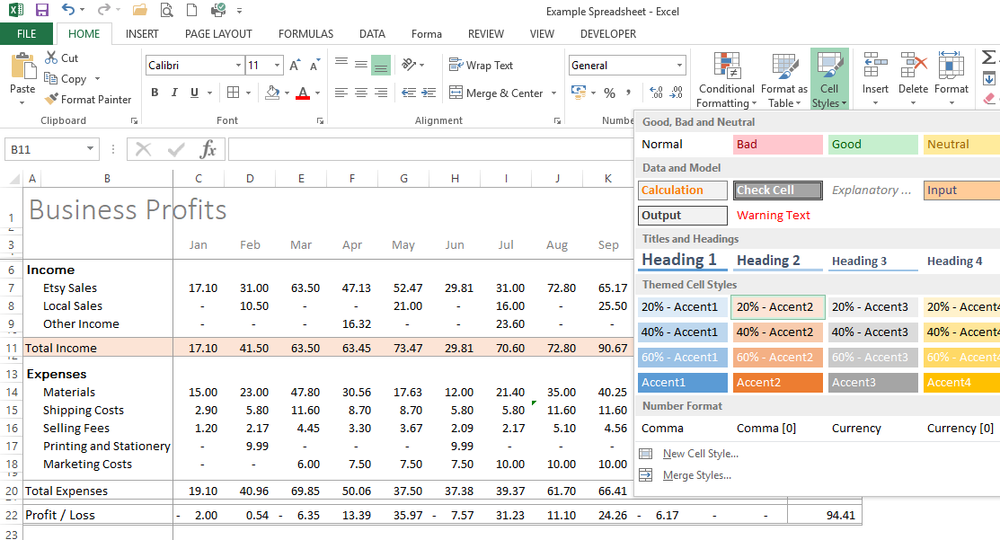Activate the Format Painter
Image resolution: width=1000 pixels, height=540 pixels.
(x=87, y=99)
